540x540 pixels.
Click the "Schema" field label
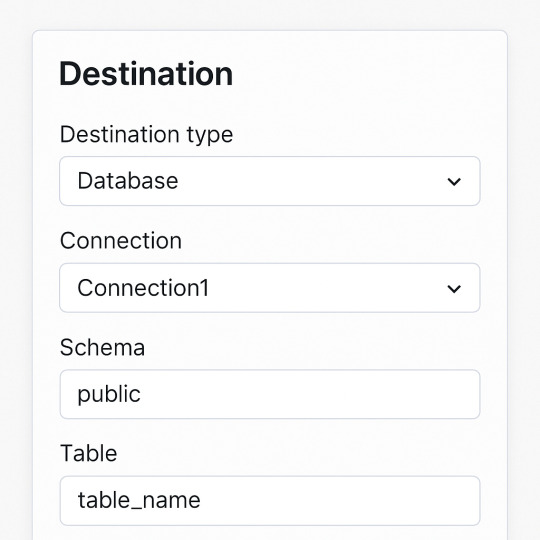pos(102,347)
